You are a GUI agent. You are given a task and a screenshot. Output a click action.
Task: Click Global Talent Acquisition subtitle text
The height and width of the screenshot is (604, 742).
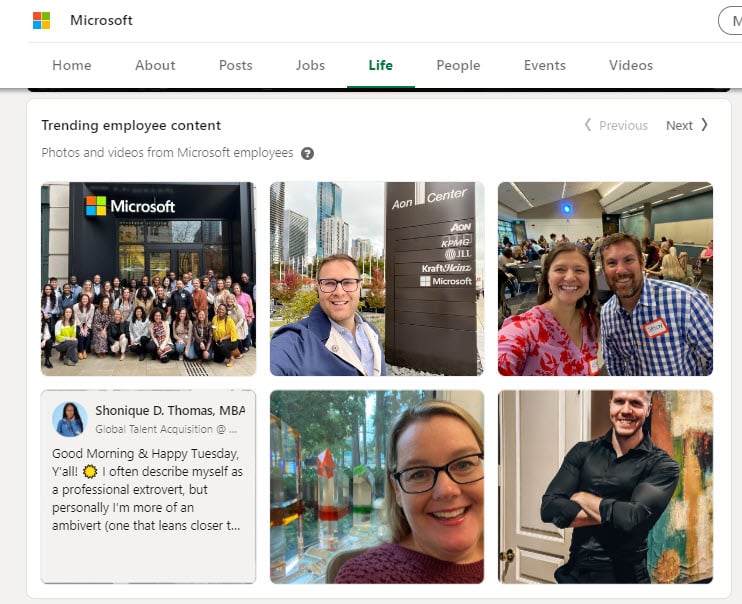click(166, 429)
